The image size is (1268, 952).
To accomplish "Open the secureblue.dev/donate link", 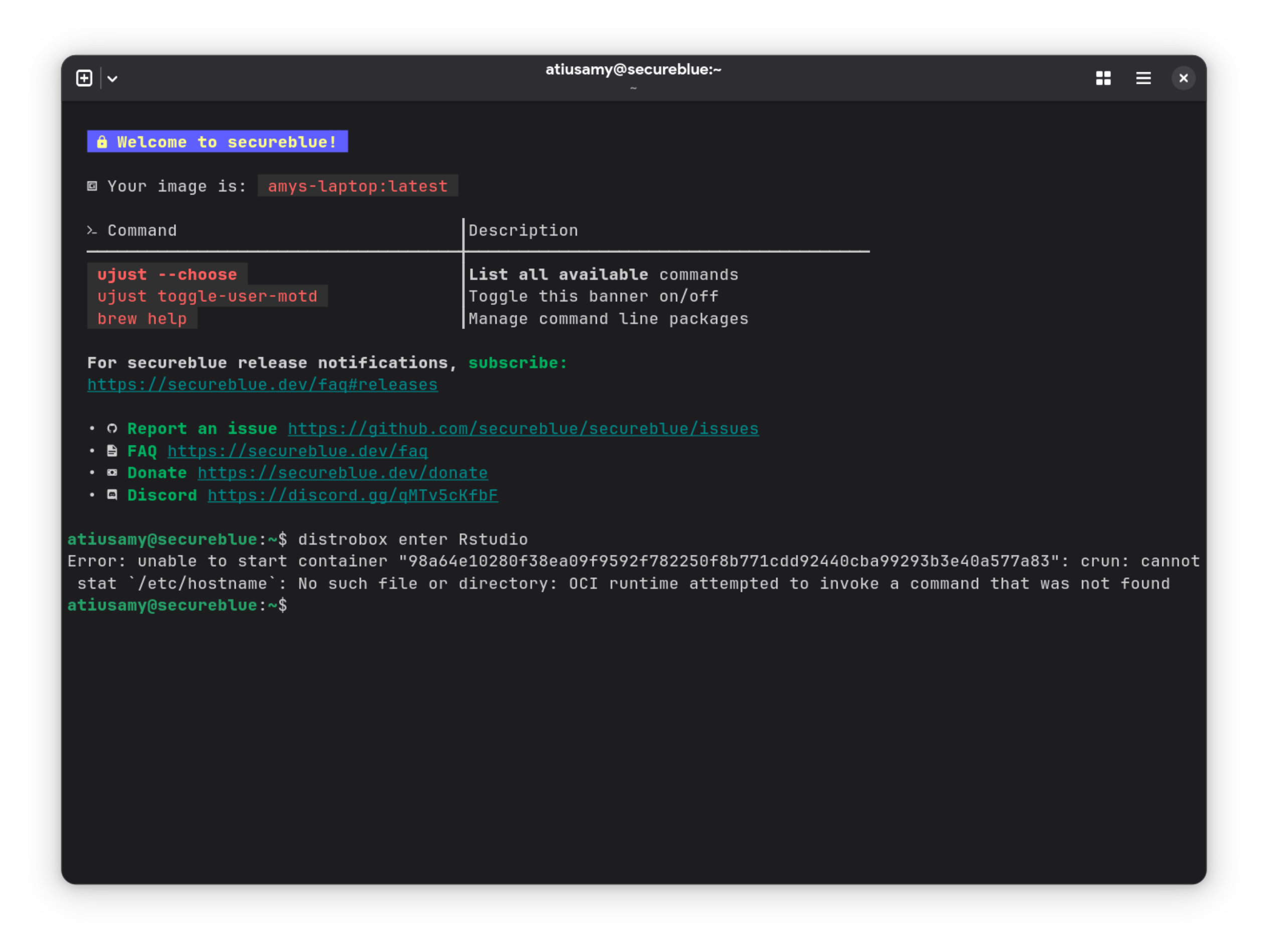I will pyautogui.click(x=343, y=473).
